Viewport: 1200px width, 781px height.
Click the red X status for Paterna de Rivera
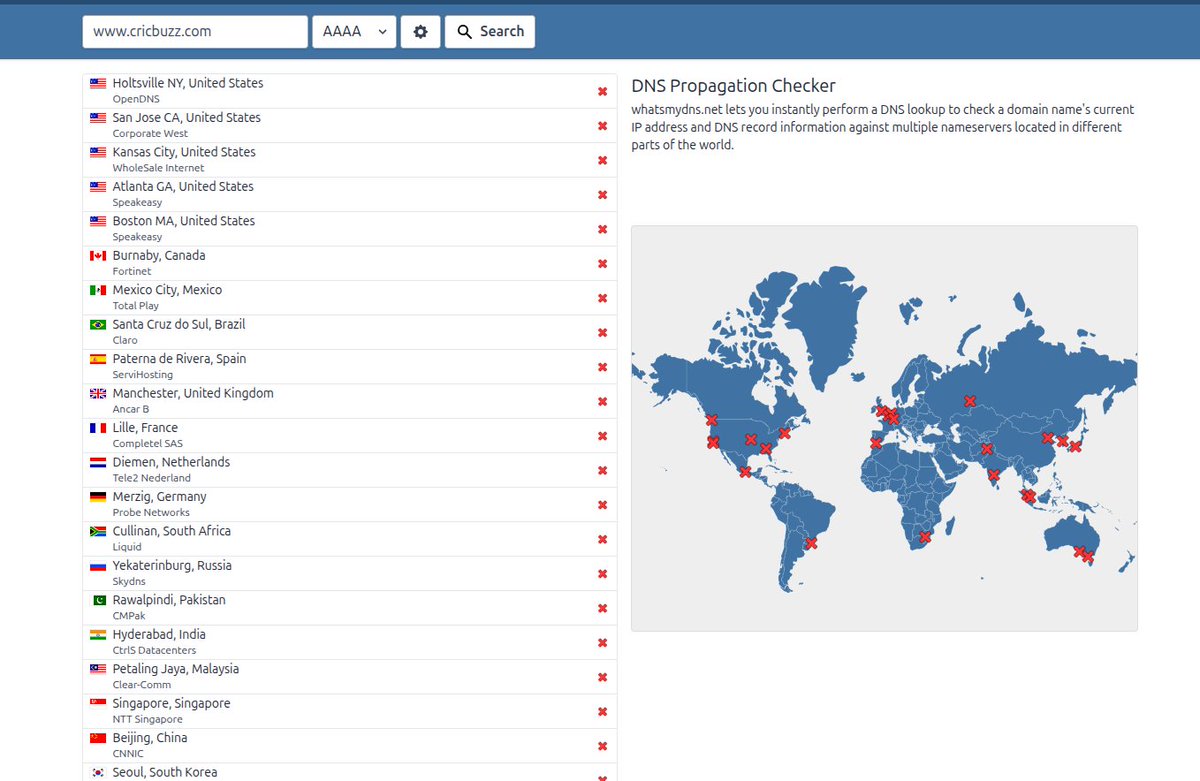coord(602,367)
